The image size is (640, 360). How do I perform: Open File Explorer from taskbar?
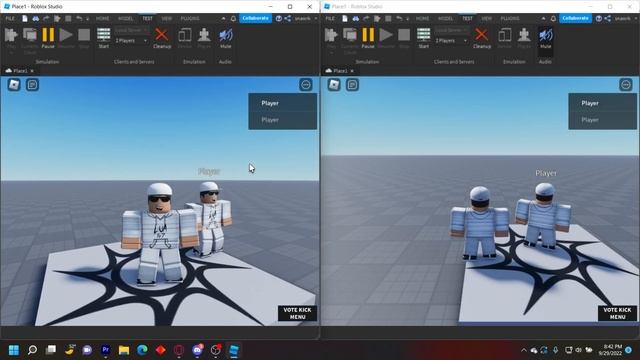click(x=124, y=350)
